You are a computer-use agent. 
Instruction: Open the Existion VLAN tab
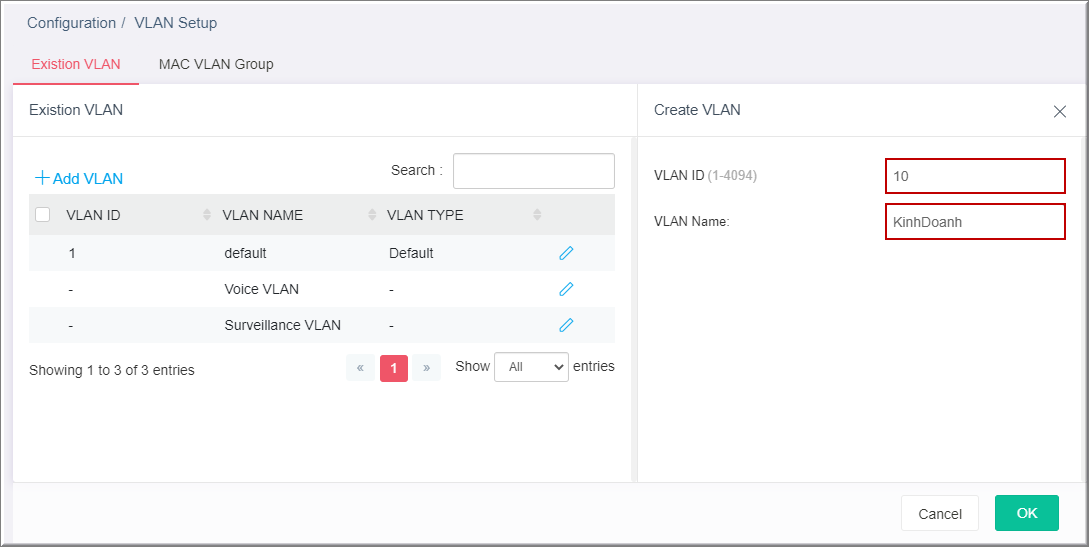pyautogui.click(x=76, y=64)
